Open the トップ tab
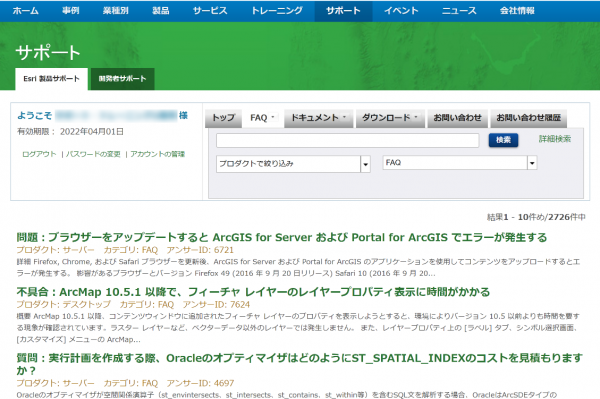600x399 pixels. [223, 118]
